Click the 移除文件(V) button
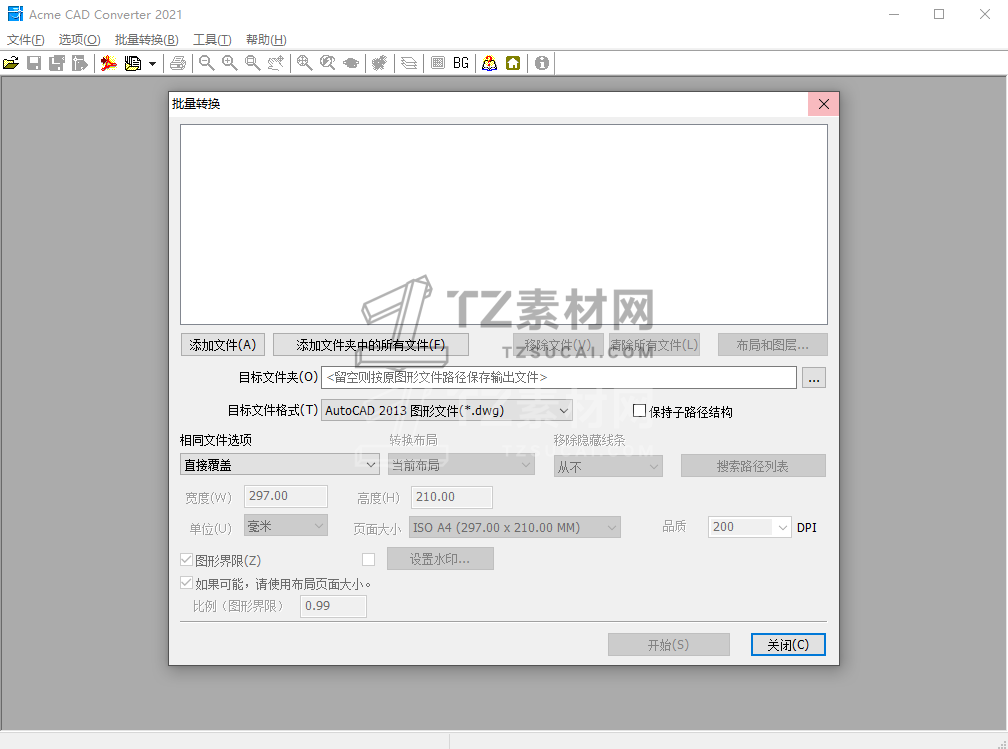The width and height of the screenshot is (1008, 749). tap(558, 345)
